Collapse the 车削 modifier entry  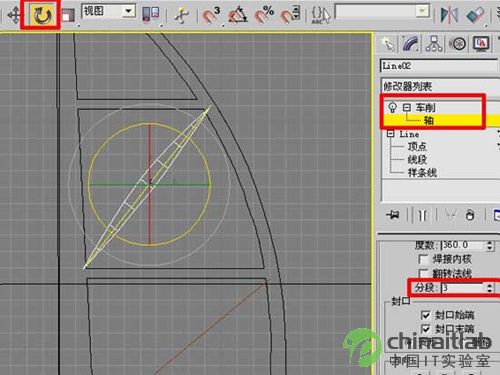[406, 107]
